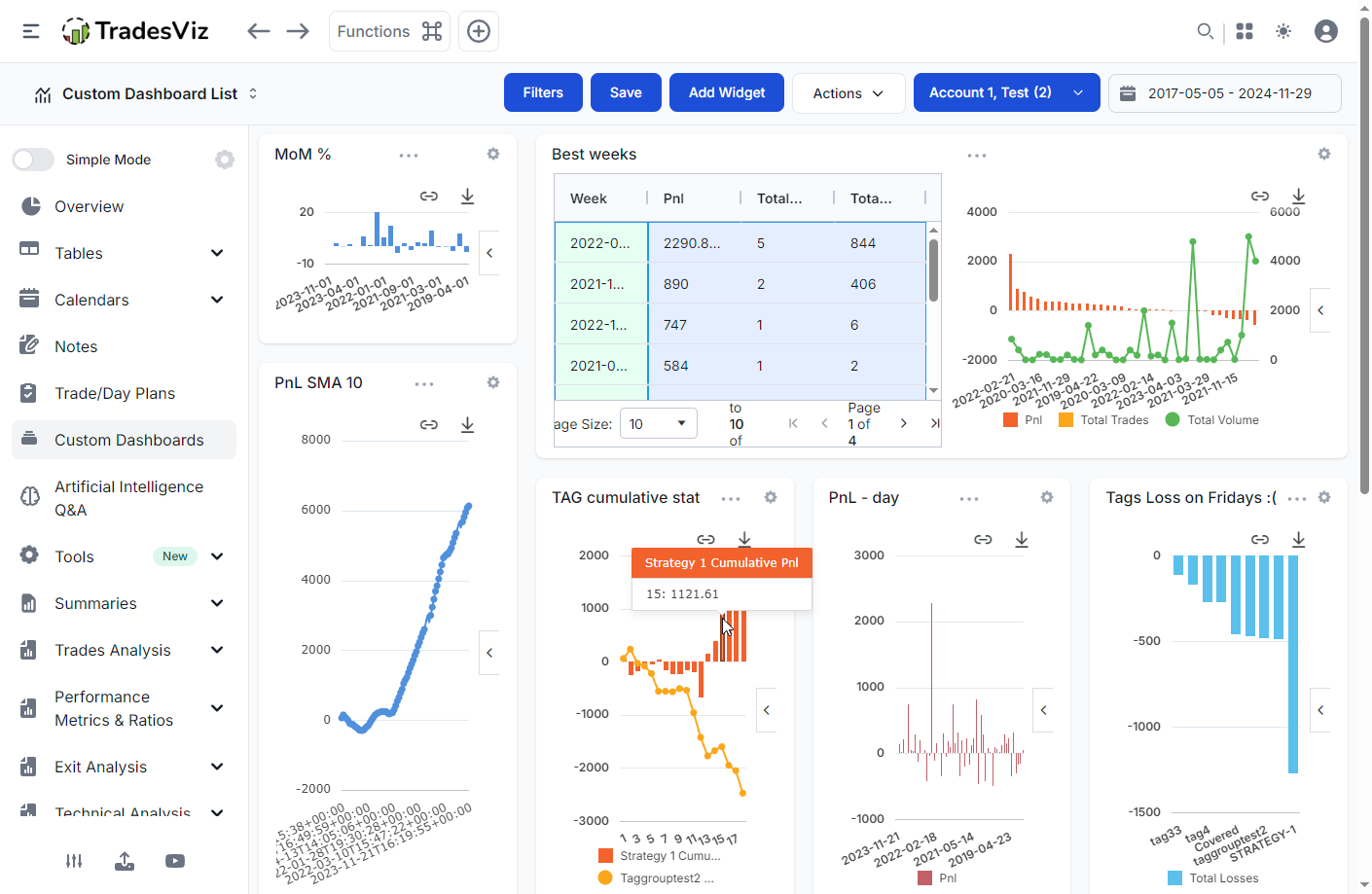
Task: Open settings gear on MoM % widget
Action: (493, 154)
